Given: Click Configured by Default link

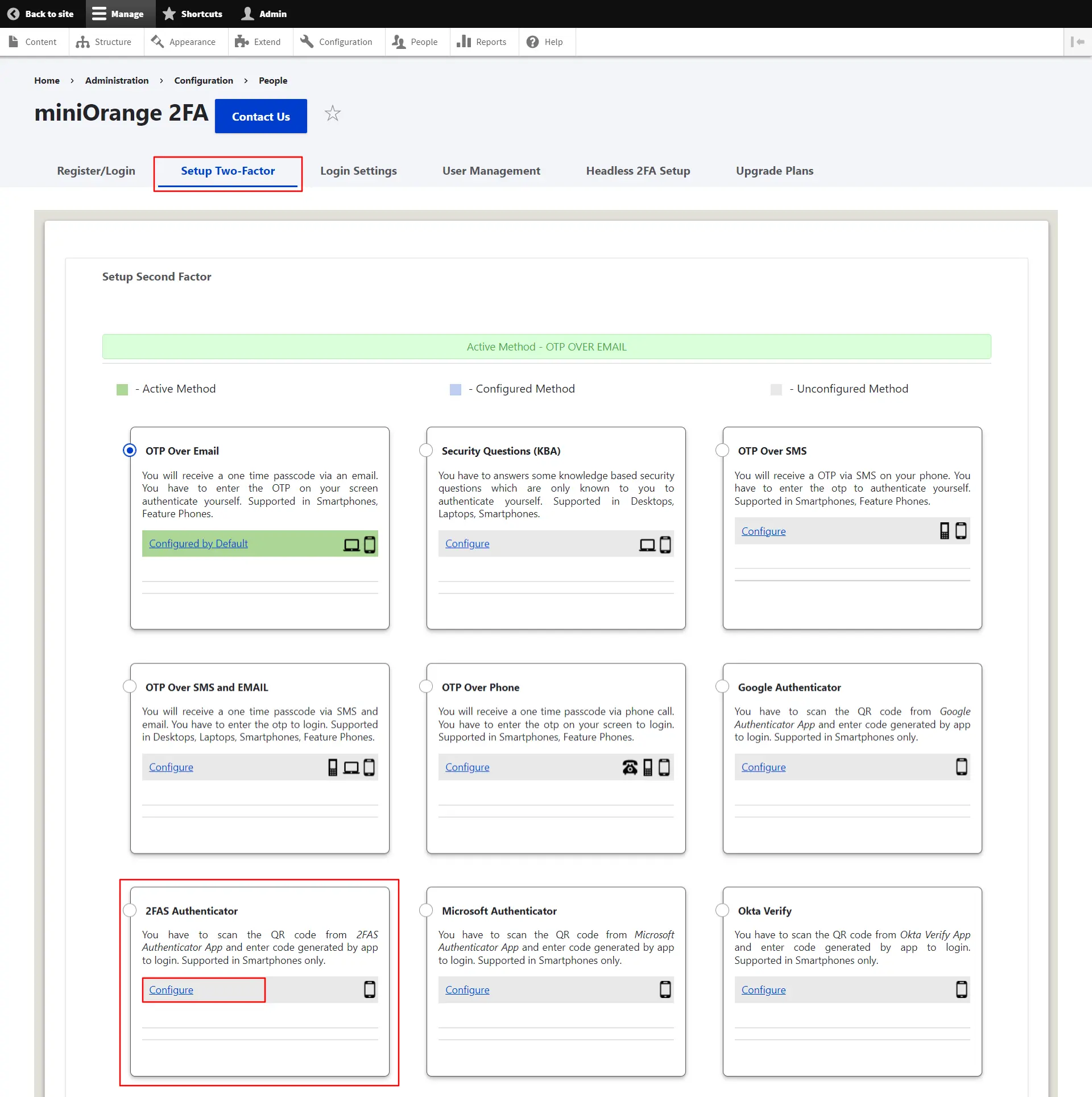Looking at the screenshot, I should [198, 543].
